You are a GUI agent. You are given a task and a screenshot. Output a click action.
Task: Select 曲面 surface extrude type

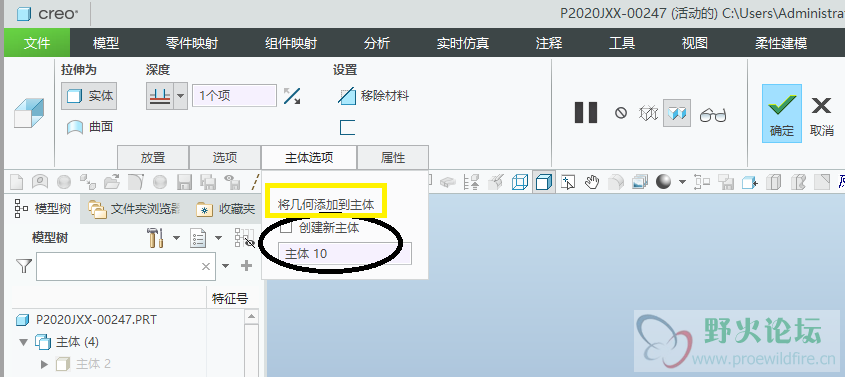point(90,127)
